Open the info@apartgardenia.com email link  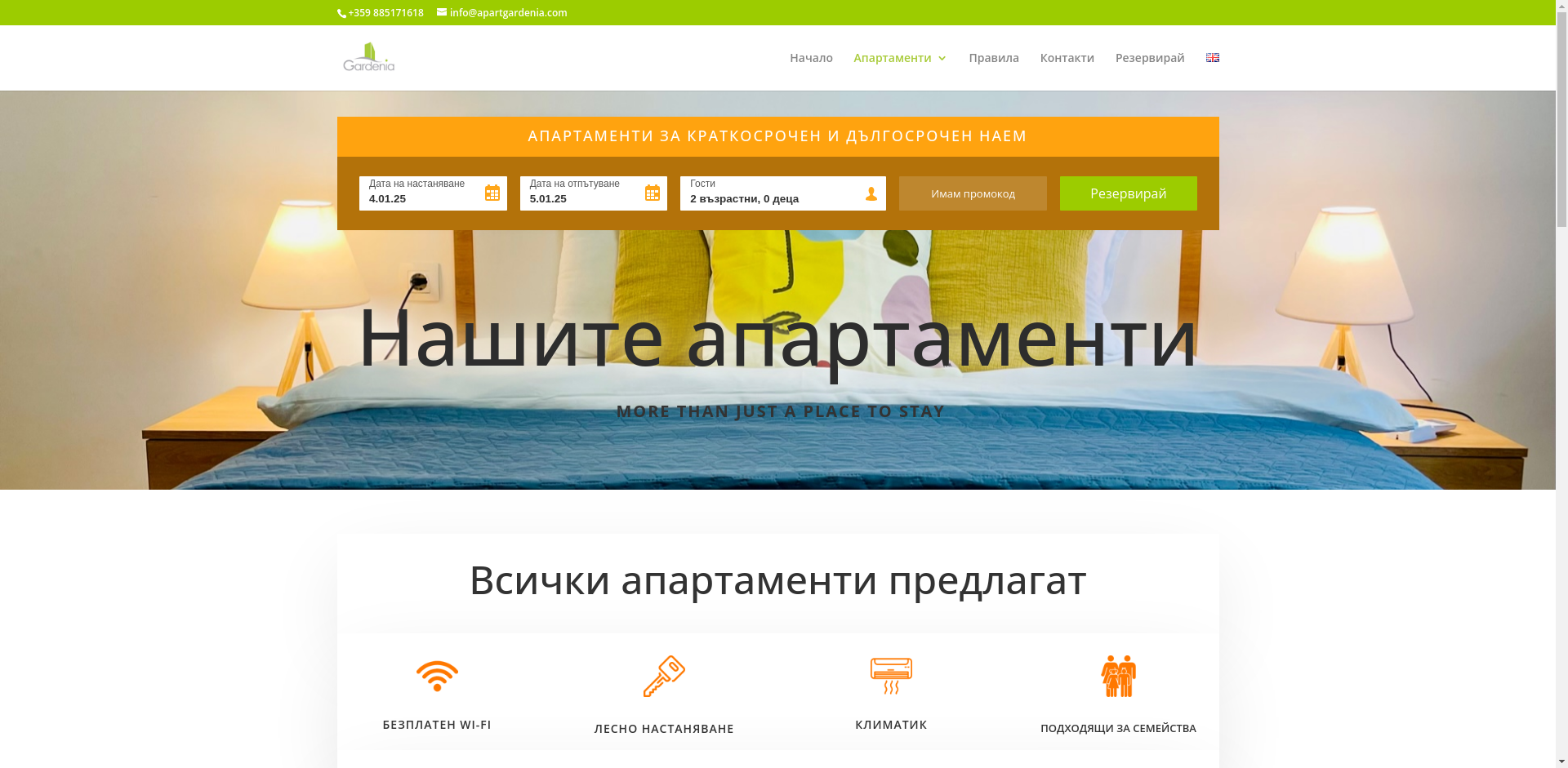click(x=506, y=12)
